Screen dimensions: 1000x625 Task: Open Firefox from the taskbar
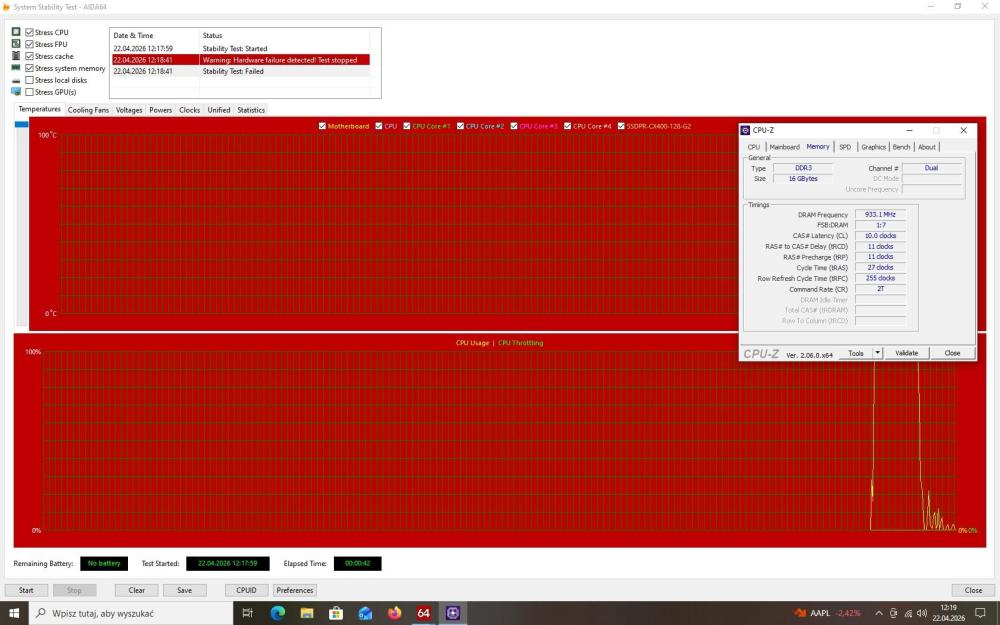coord(394,613)
